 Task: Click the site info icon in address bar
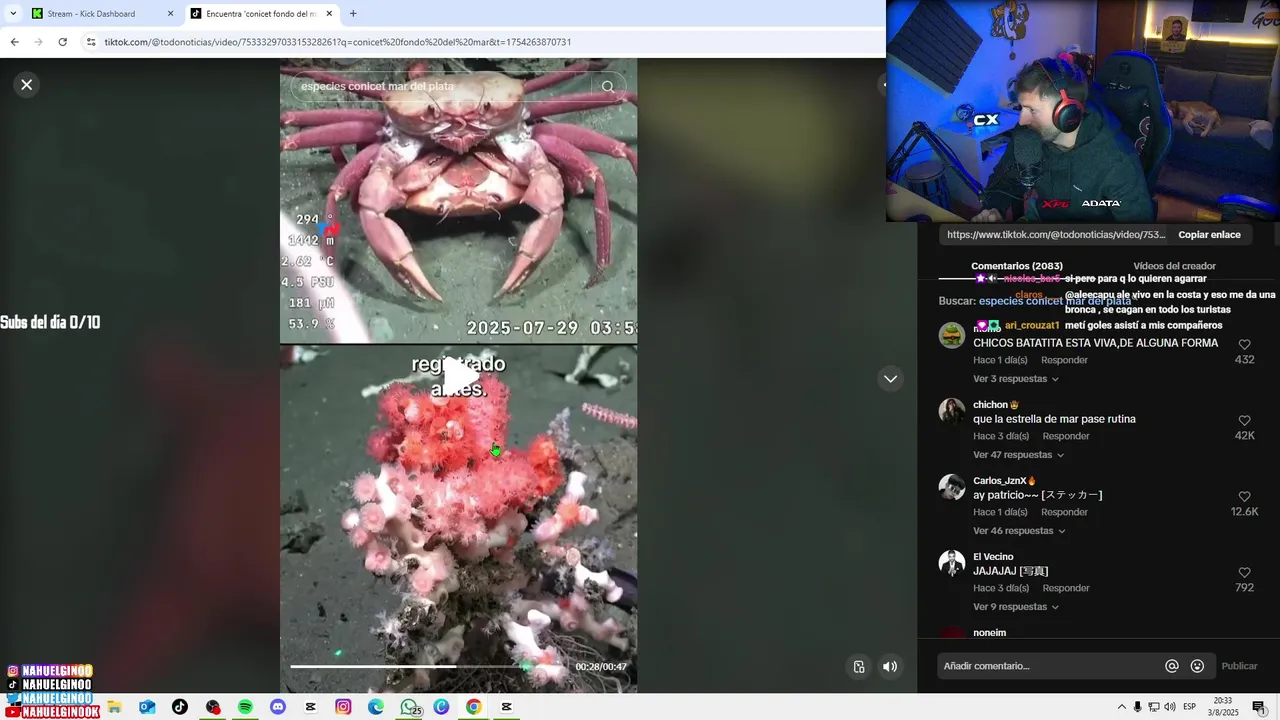tap(91, 42)
